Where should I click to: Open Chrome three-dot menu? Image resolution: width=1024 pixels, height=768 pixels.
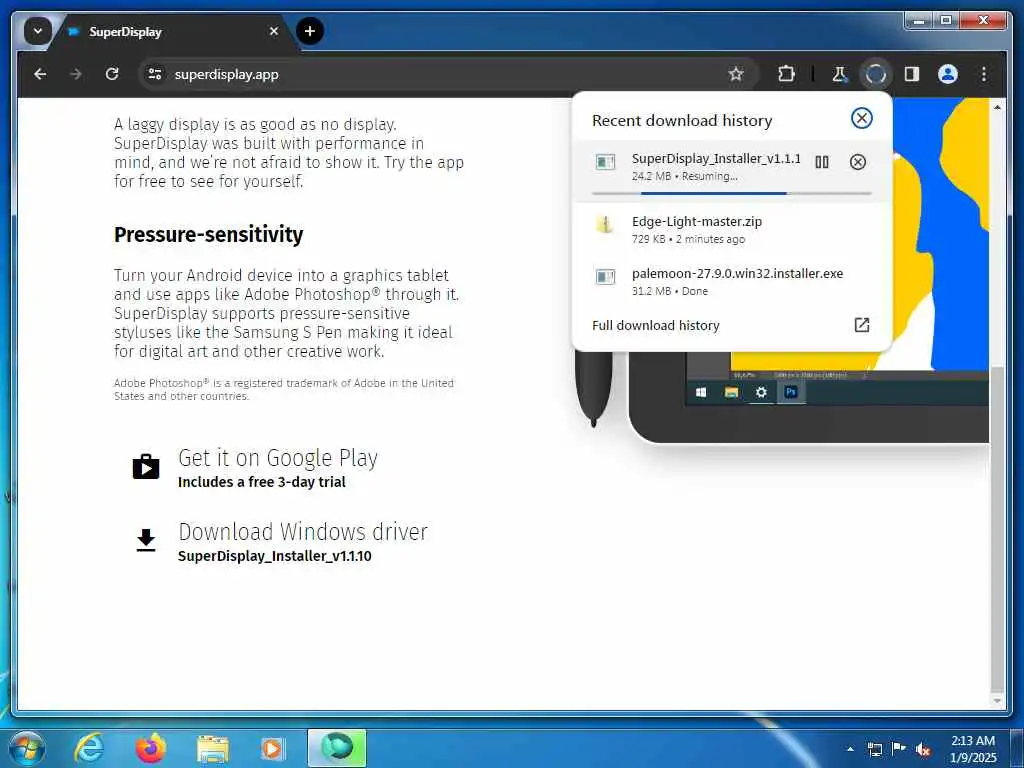coord(984,74)
